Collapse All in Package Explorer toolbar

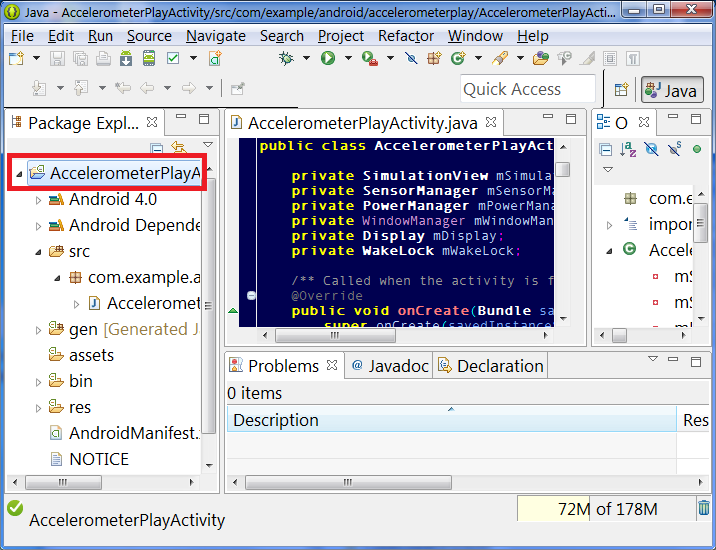coord(156,149)
